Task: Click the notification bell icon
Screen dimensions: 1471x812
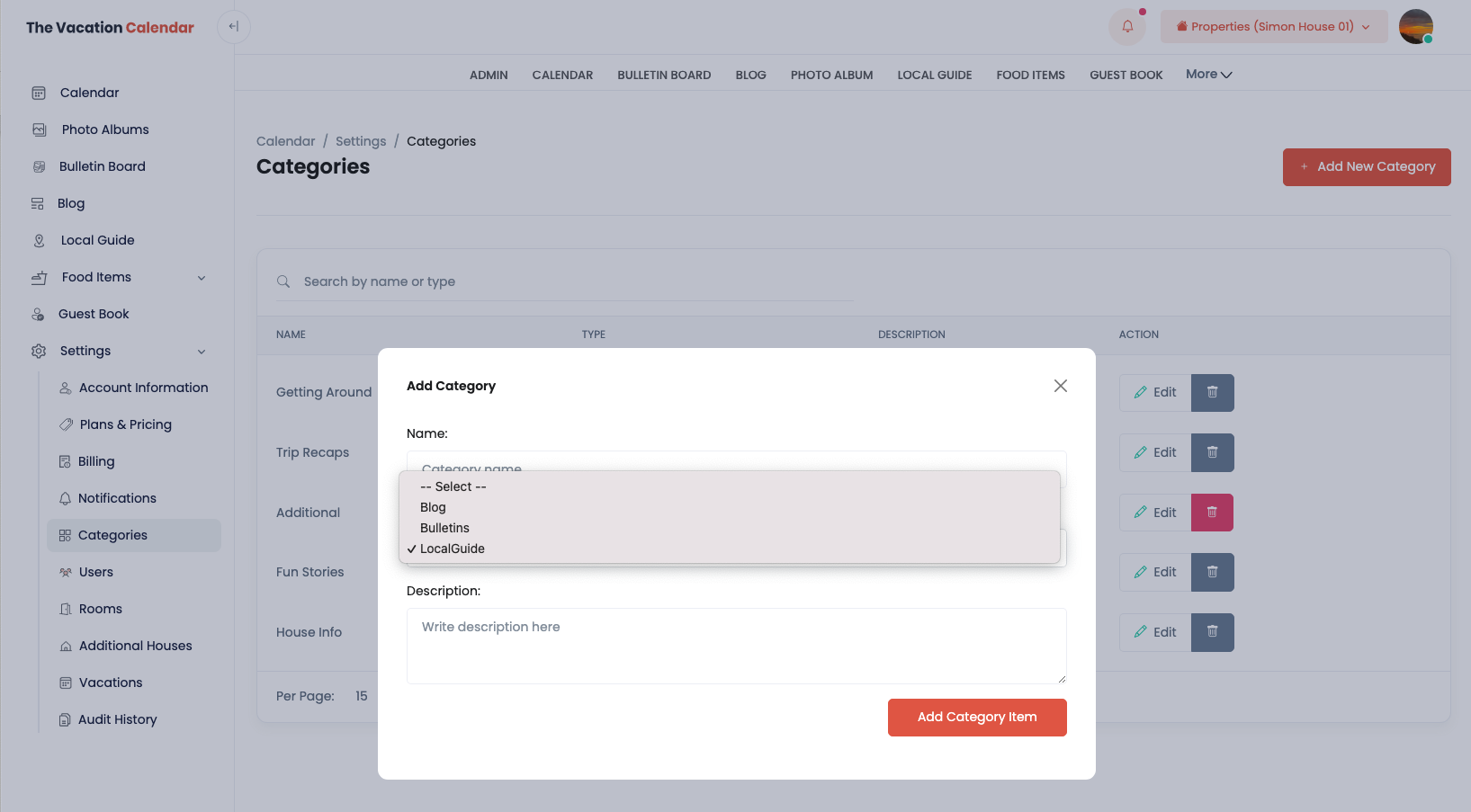Action: click(x=1127, y=27)
